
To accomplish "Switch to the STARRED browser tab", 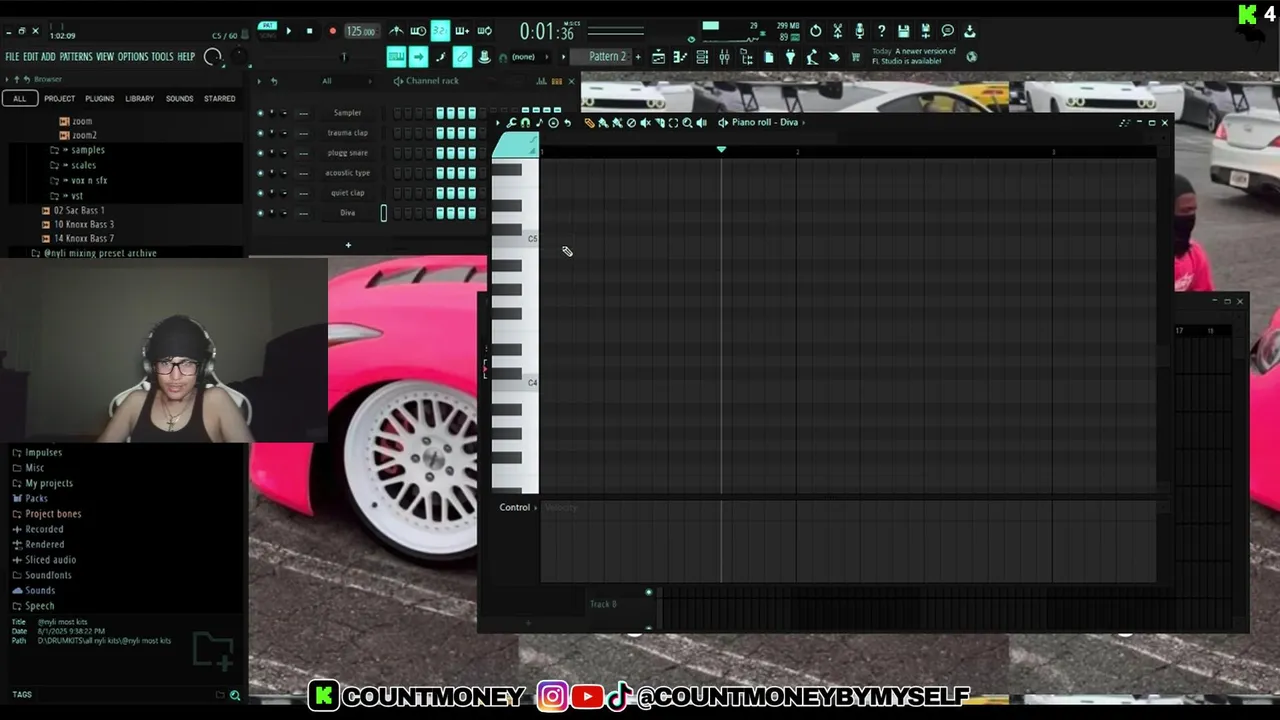I will pyautogui.click(x=220, y=98).
